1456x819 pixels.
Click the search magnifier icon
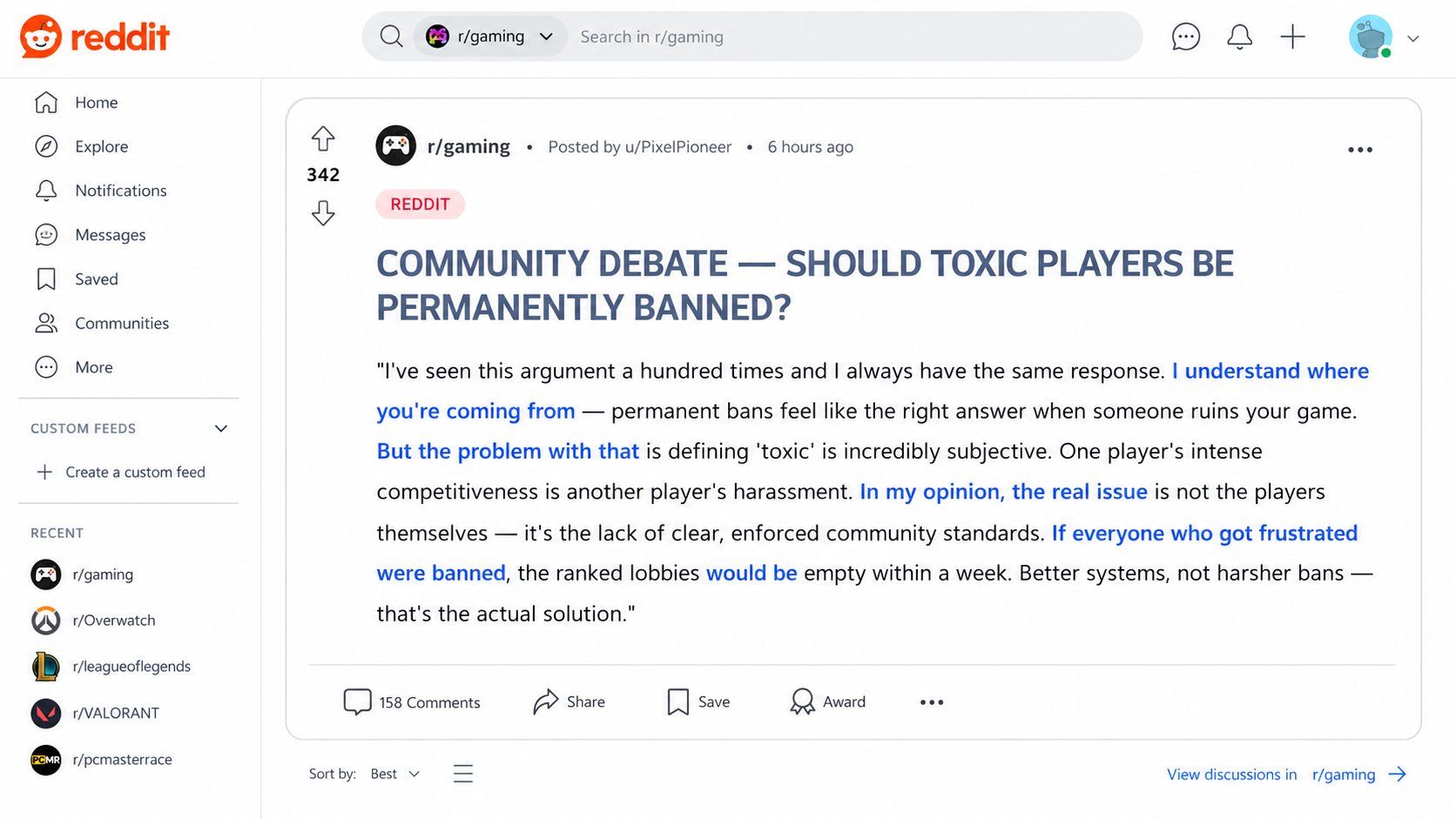(x=391, y=37)
